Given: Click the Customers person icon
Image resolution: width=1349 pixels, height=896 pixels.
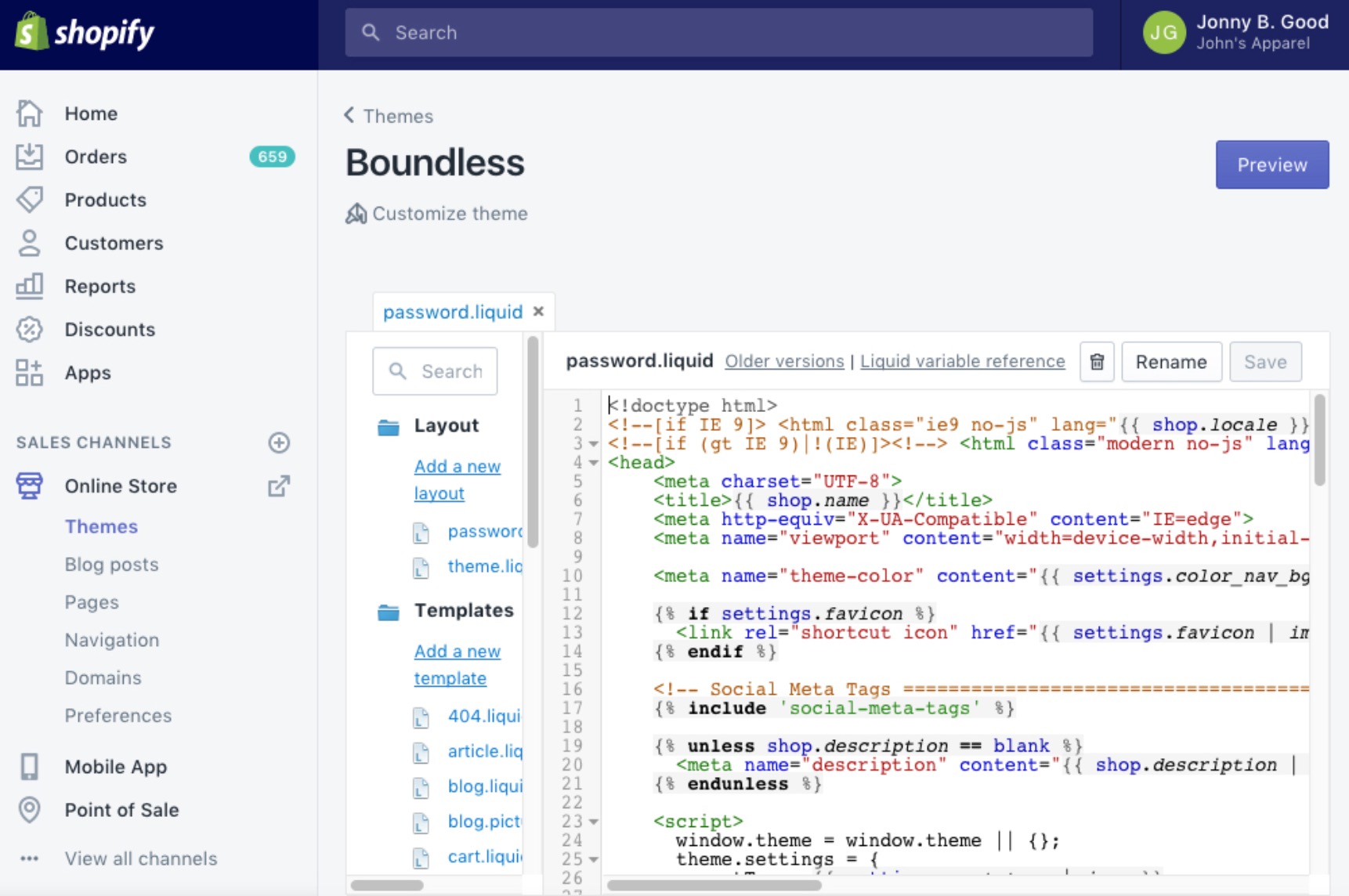Looking at the screenshot, I should [29, 243].
